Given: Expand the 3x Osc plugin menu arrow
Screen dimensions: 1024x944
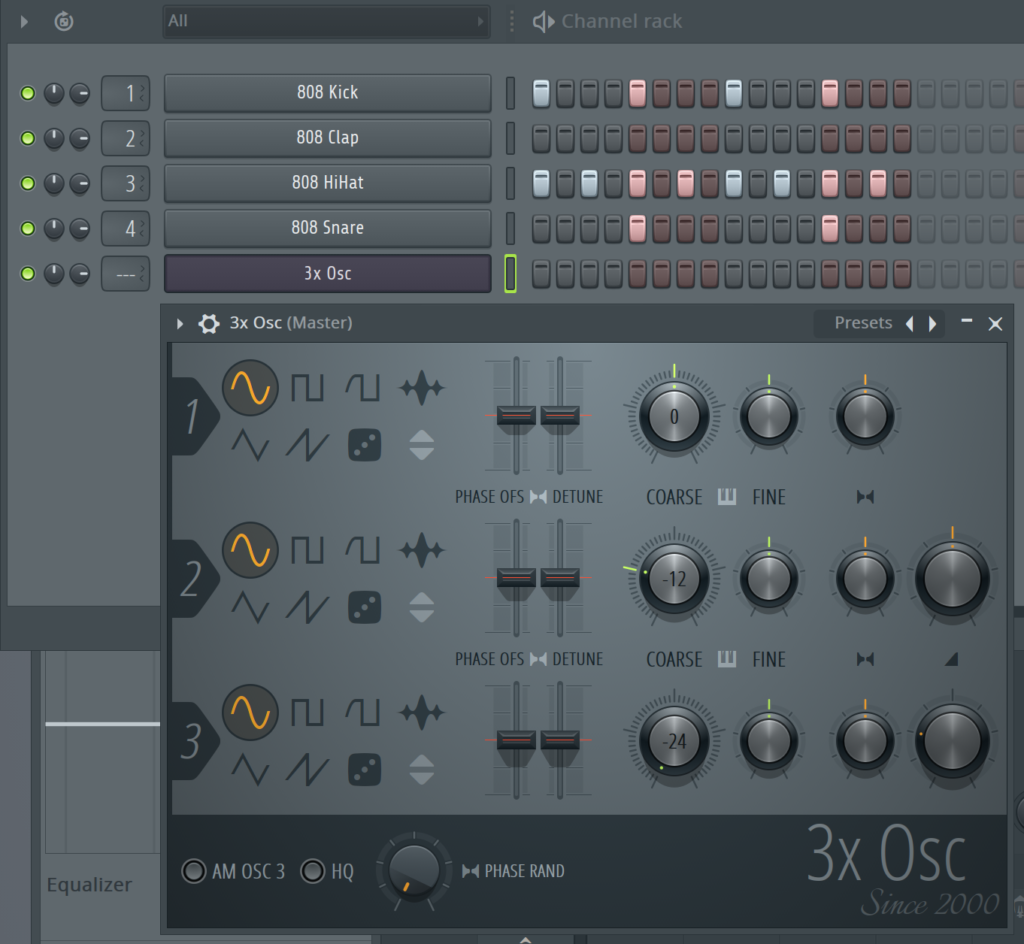Looking at the screenshot, I should coord(180,323).
